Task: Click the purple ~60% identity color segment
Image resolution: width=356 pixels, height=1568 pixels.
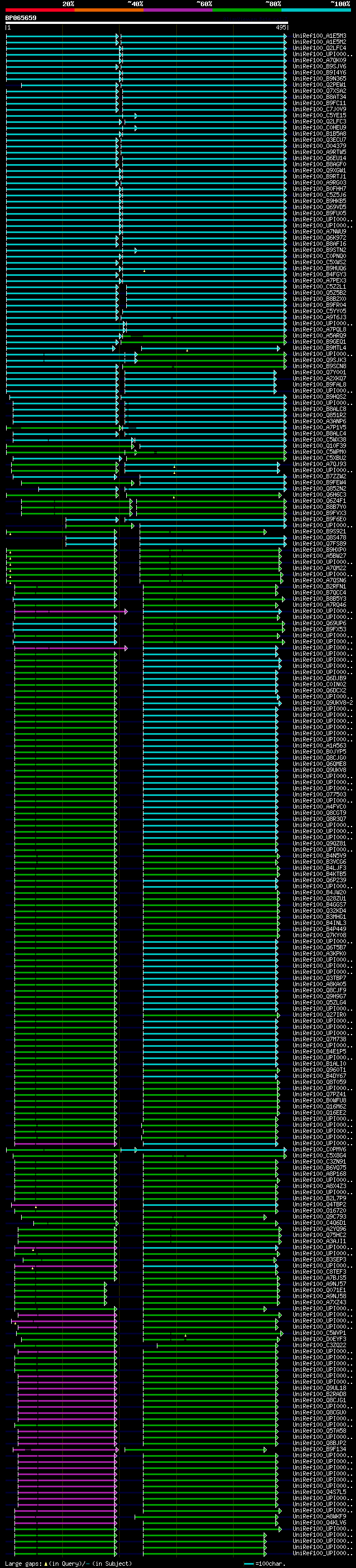Action: (x=179, y=10)
